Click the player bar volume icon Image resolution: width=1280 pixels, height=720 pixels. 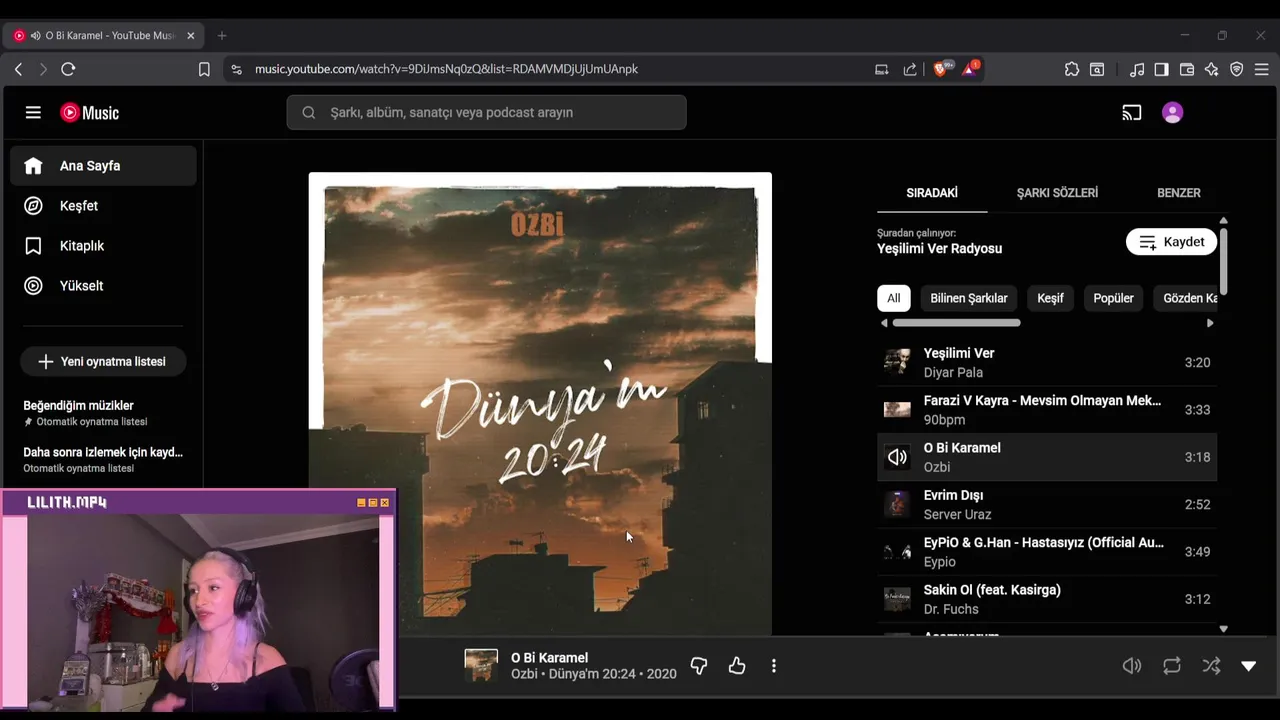tap(1132, 666)
